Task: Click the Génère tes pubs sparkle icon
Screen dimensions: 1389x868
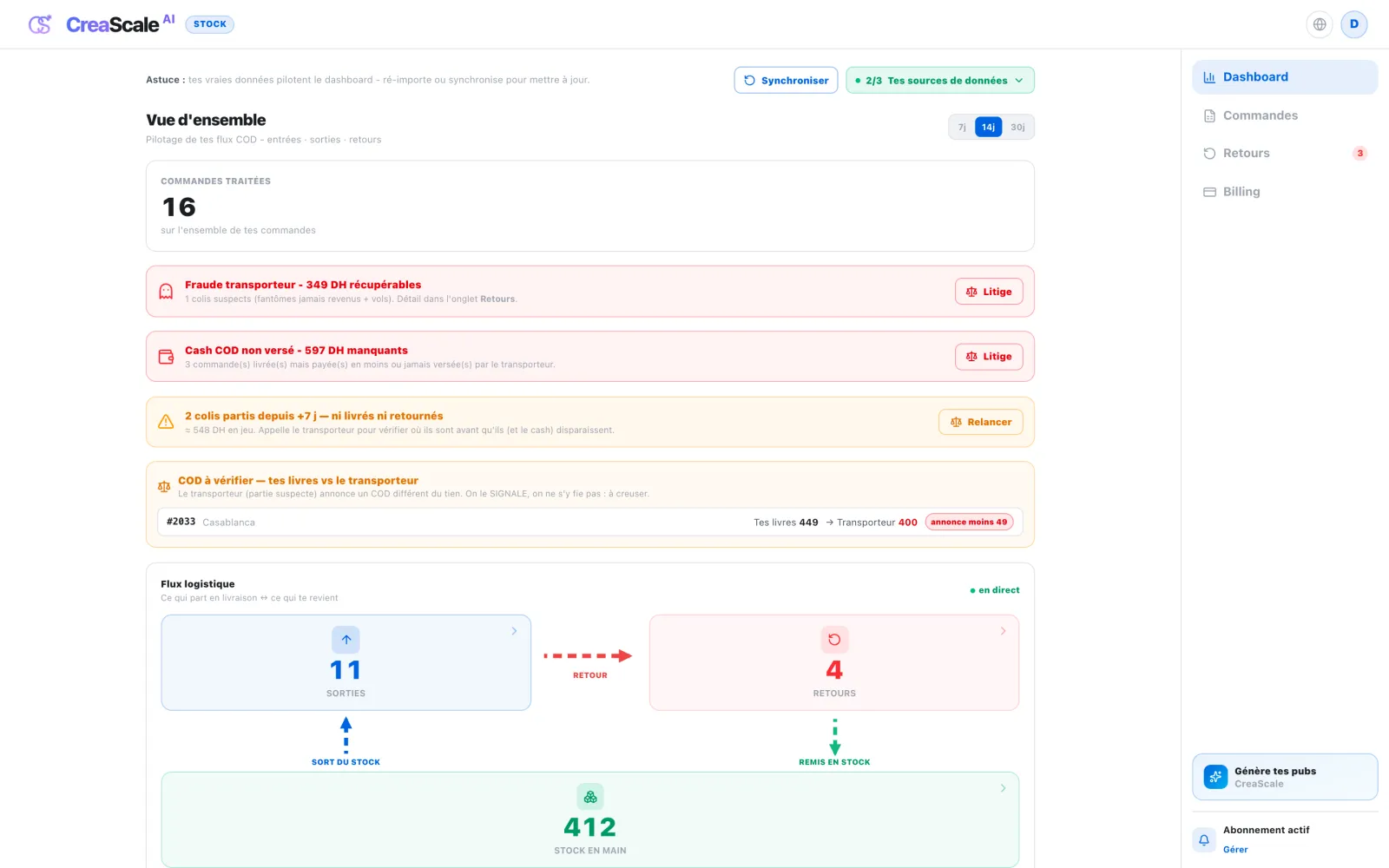Action: [x=1215, y=777]
